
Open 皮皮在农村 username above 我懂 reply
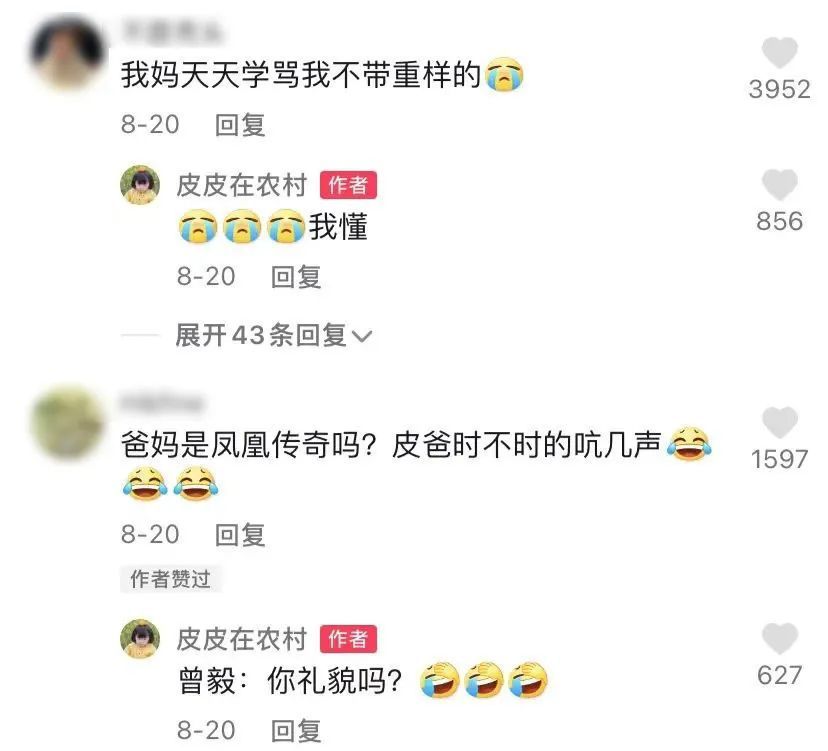pyautogui.click(x=242, y=185)
